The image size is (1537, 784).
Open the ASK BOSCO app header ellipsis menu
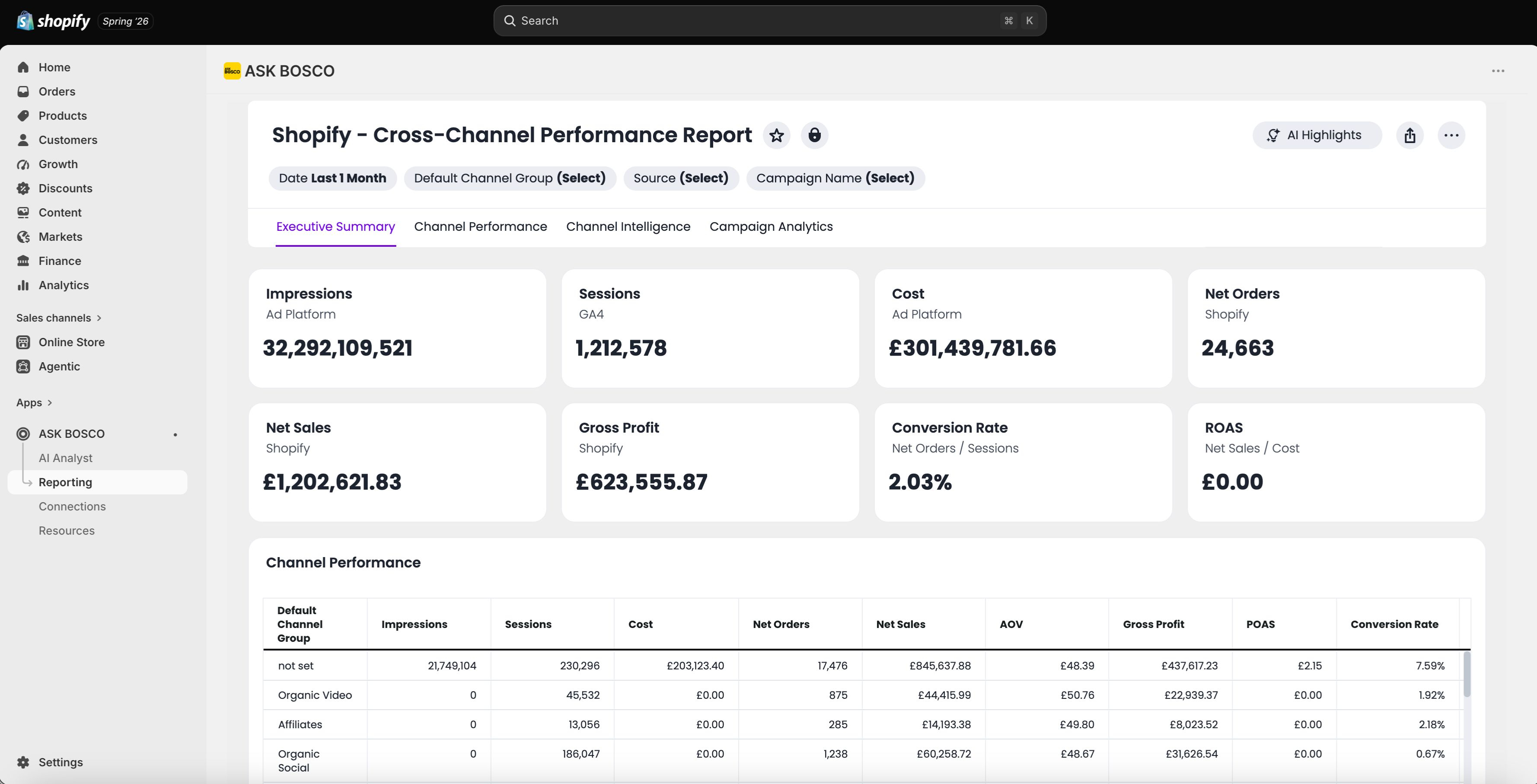tap(1498, 71)
